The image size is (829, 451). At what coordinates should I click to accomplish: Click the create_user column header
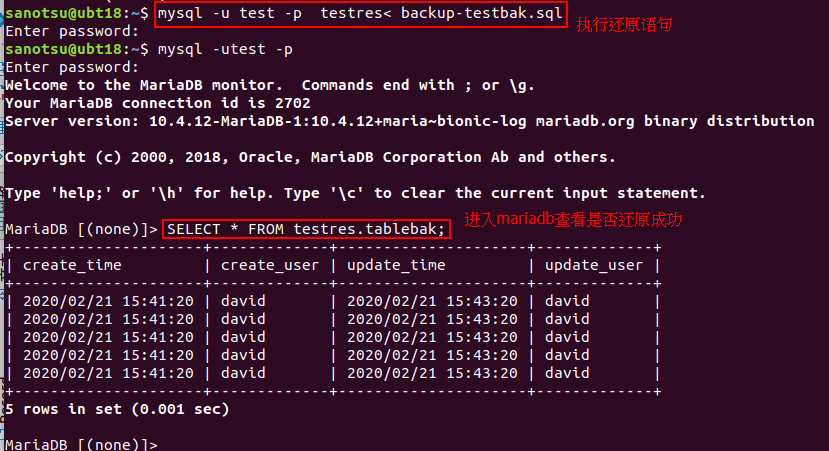point(269,265)
